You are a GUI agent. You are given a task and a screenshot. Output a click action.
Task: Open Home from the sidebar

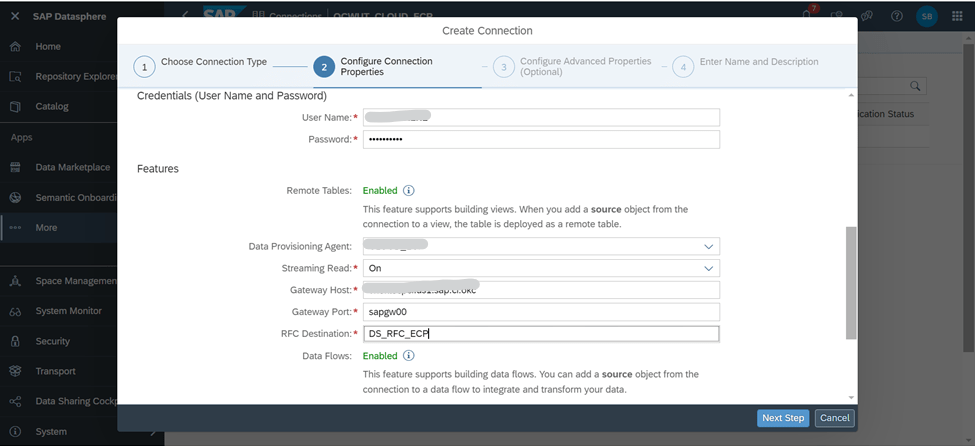[x=16, y=47]
